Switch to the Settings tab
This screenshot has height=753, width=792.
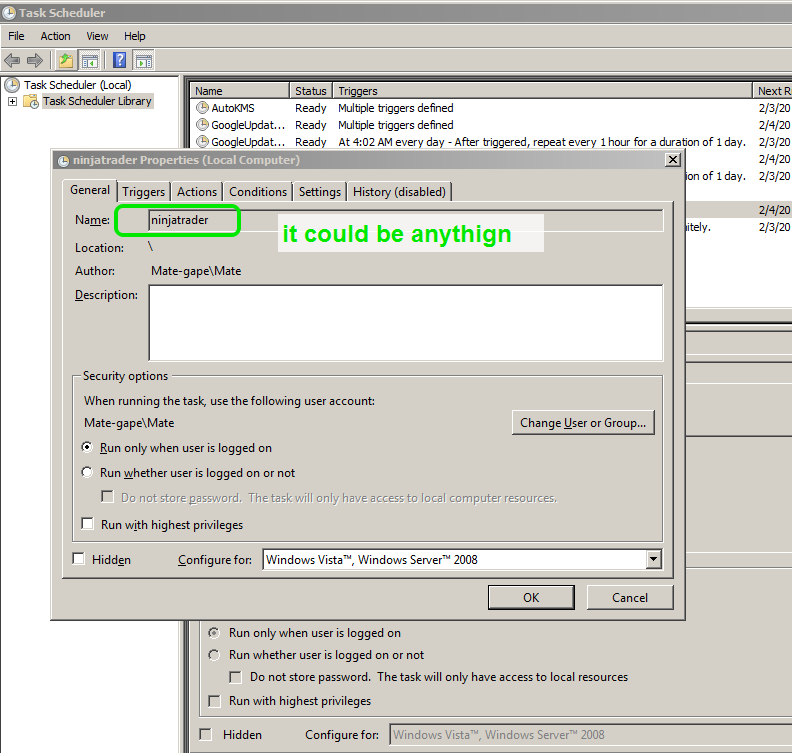coord(320,192)
